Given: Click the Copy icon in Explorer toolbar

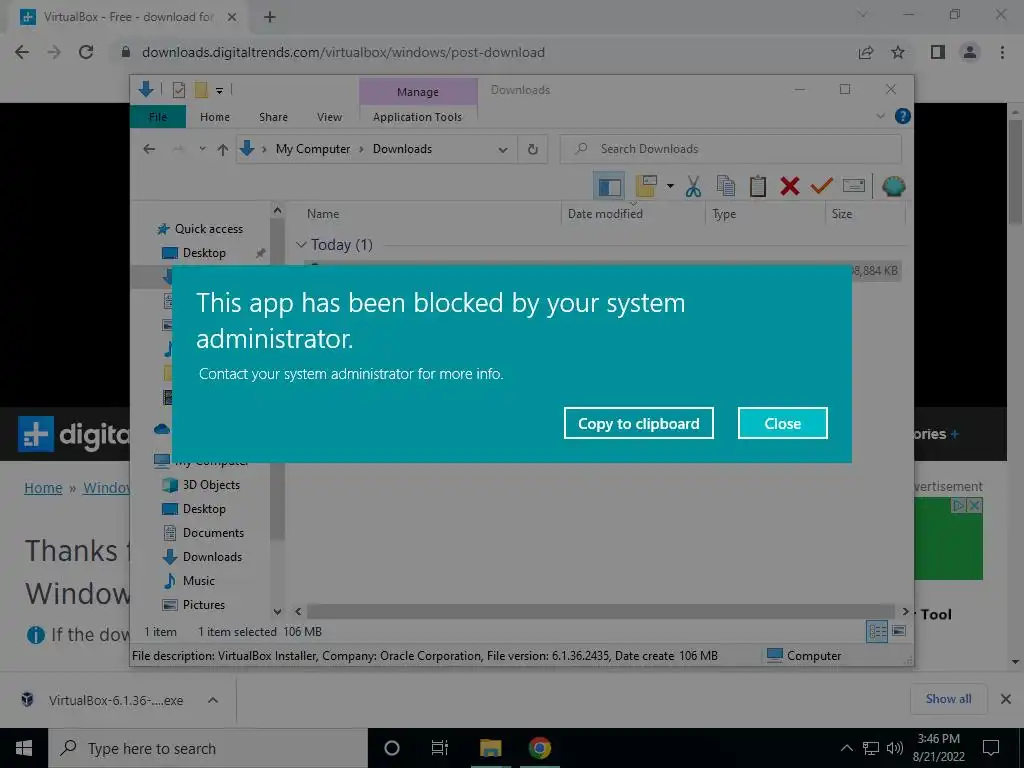Looking at the screenshot, I should [x=726, y=186].
